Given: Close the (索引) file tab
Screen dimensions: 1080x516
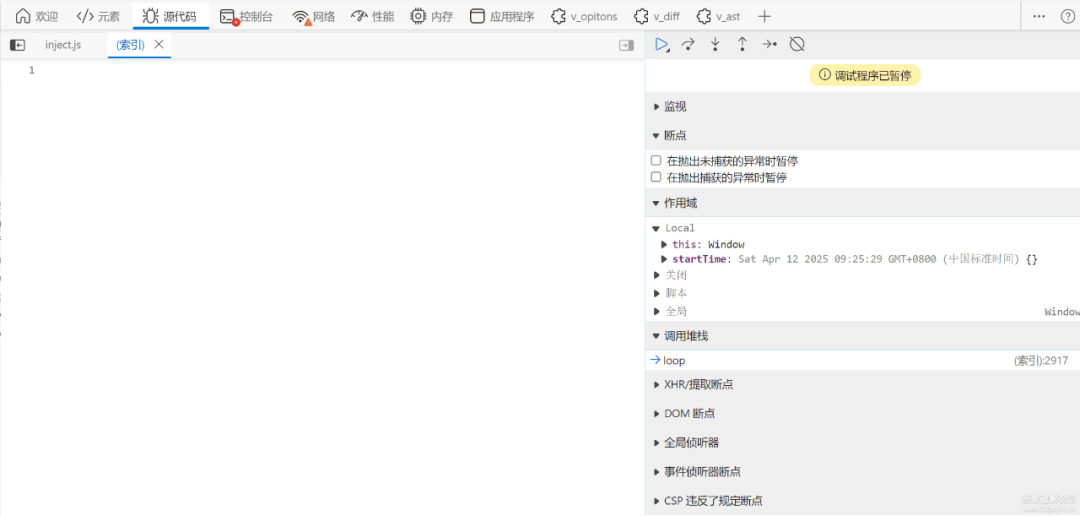Looking at the screenshot, I should [x=158, y=44].
